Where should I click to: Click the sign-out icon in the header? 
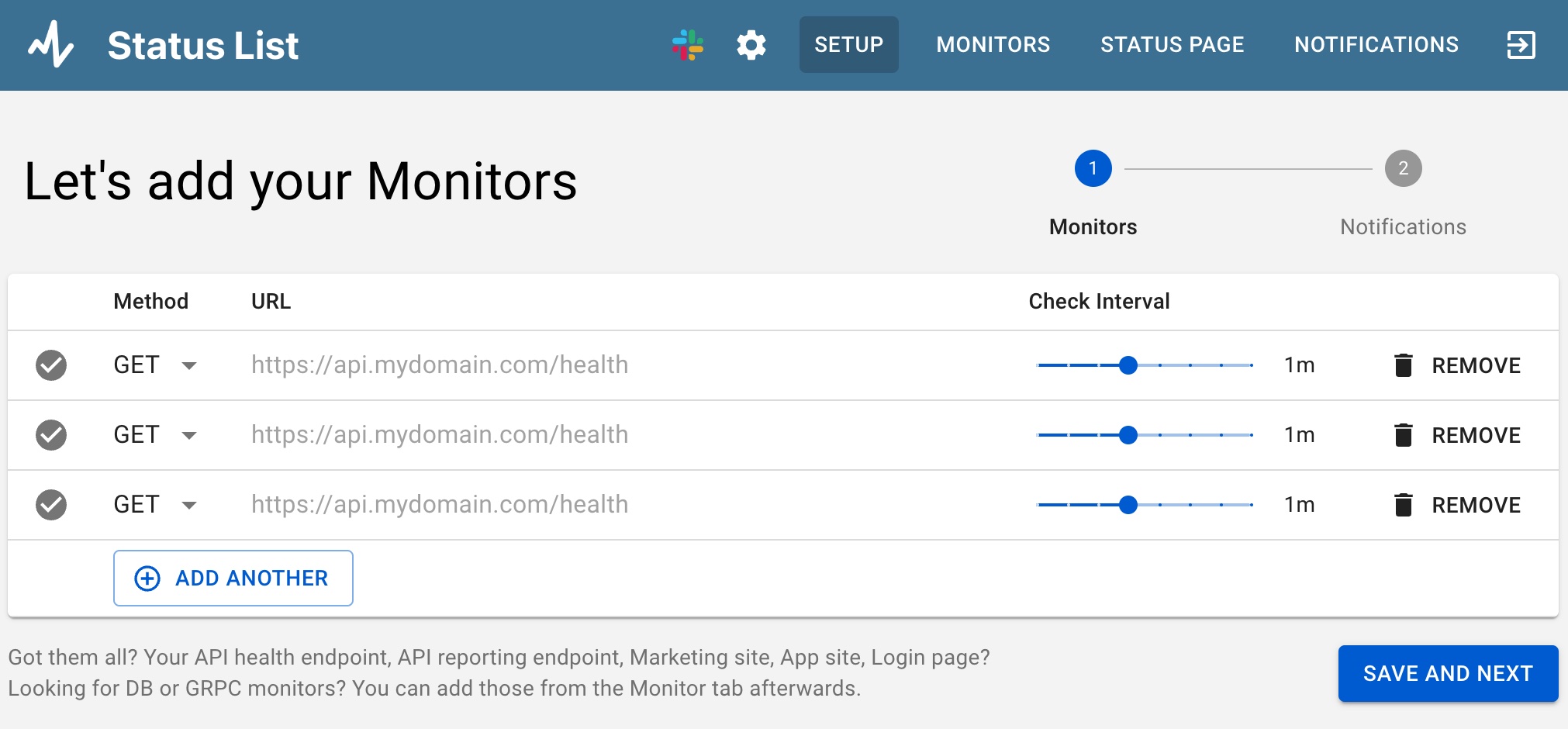[1521, 44]
